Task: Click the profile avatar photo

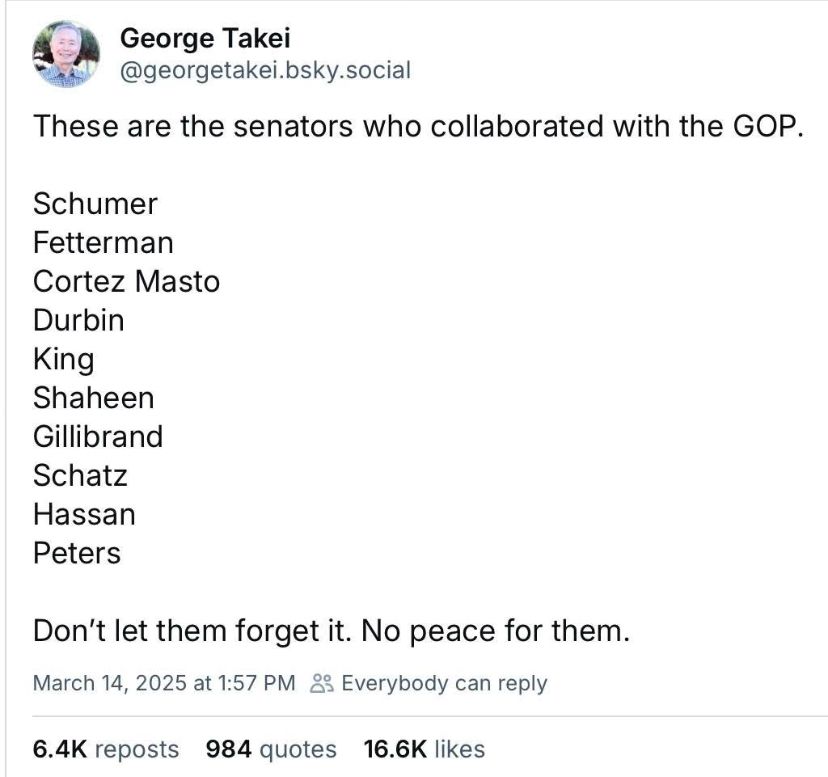Action: coord(67,55)
